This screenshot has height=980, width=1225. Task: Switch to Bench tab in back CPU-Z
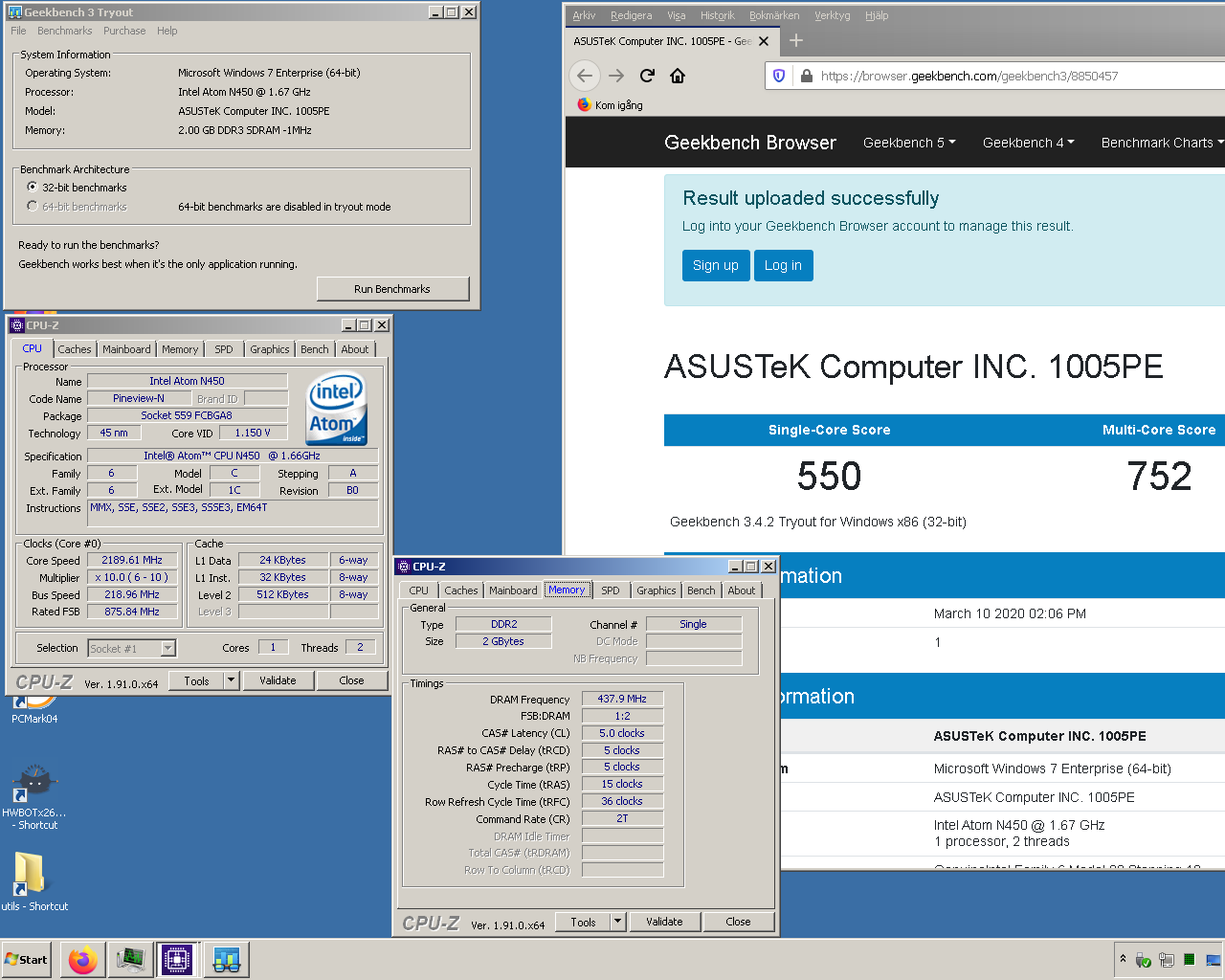[x=315, y=349]
